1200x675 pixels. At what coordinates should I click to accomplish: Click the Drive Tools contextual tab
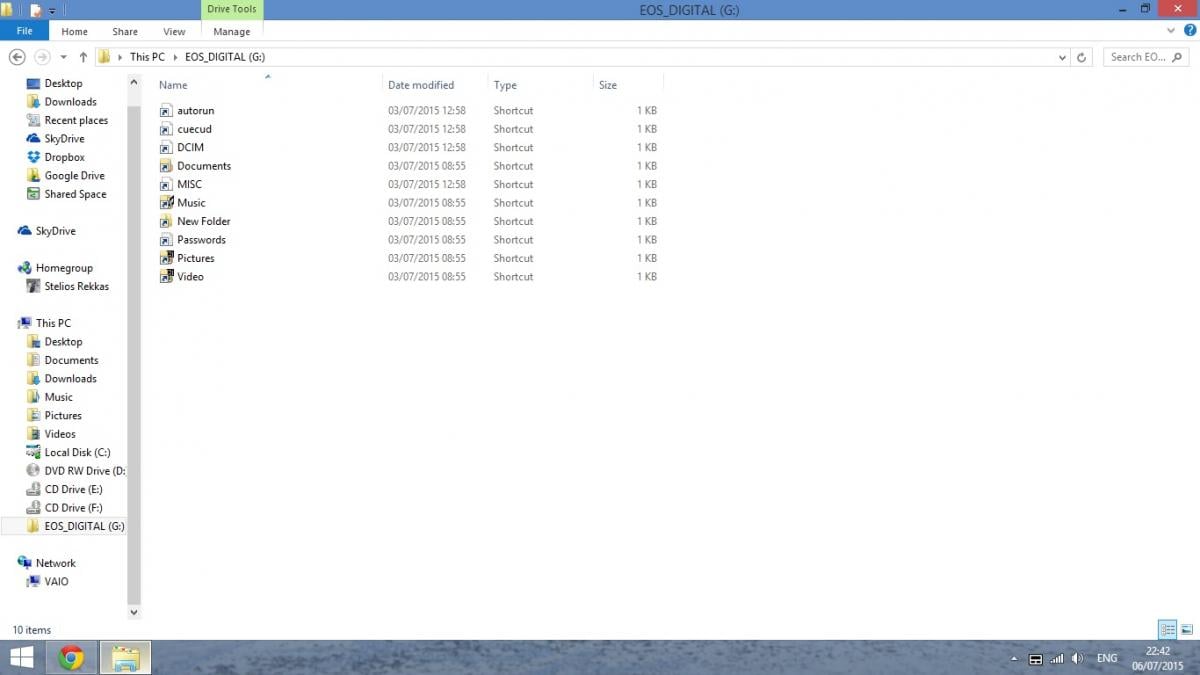click(x=232, y=10)
